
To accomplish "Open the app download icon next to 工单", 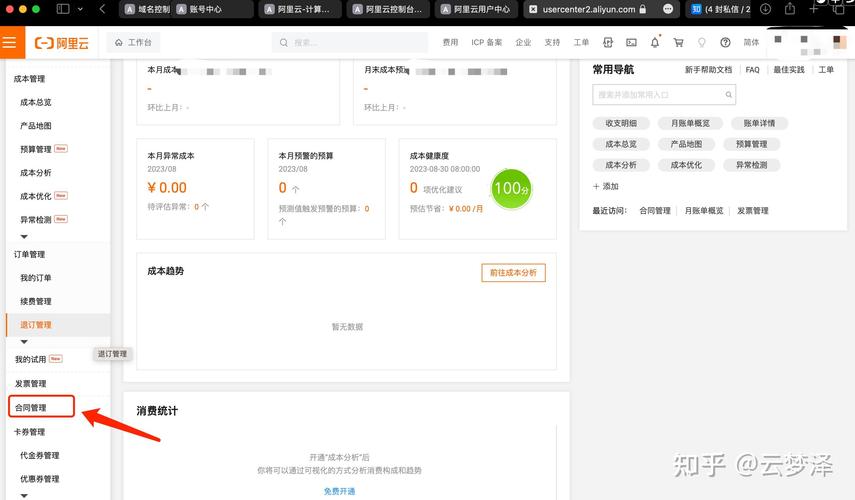I will pos(607,43).
